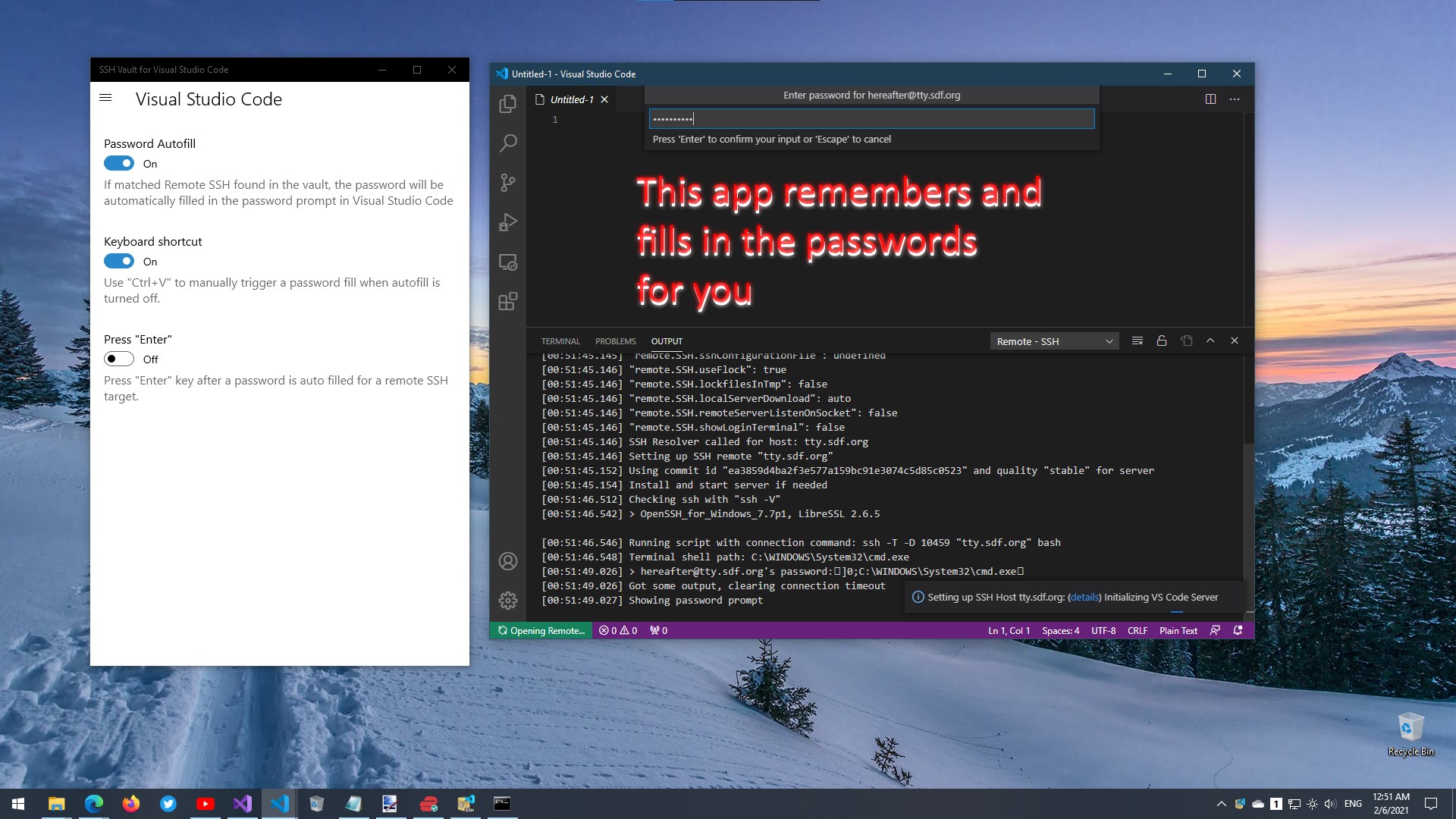Open the Extensions view icon
Viewport: 1456px width, 819px height.
[x=508, y=301]
